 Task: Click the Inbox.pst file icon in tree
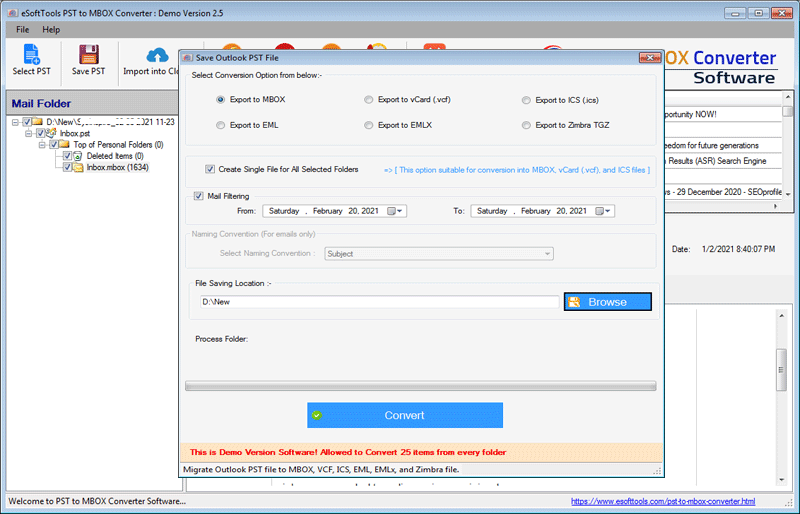click(52, 133)
